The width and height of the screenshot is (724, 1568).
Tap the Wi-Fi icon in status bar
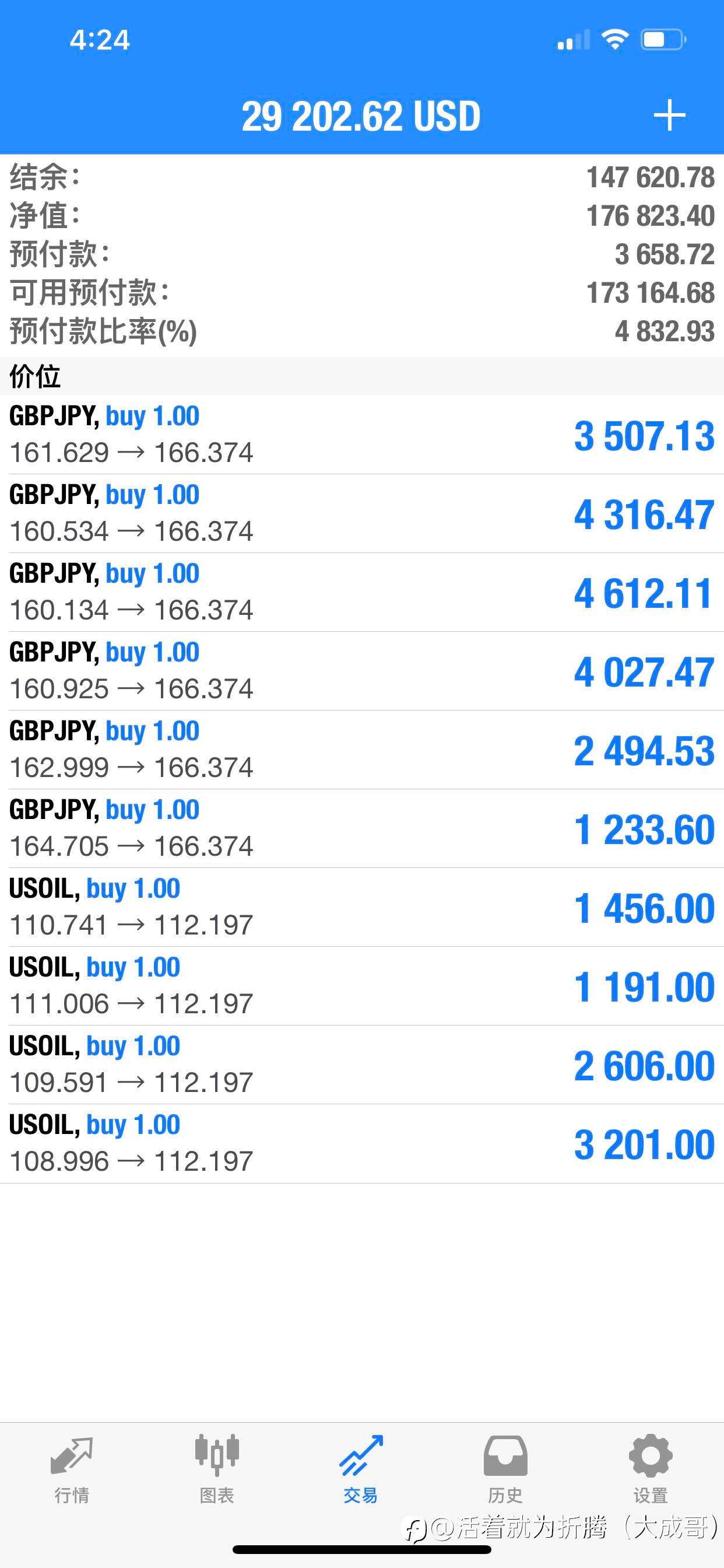coord(615,40)
